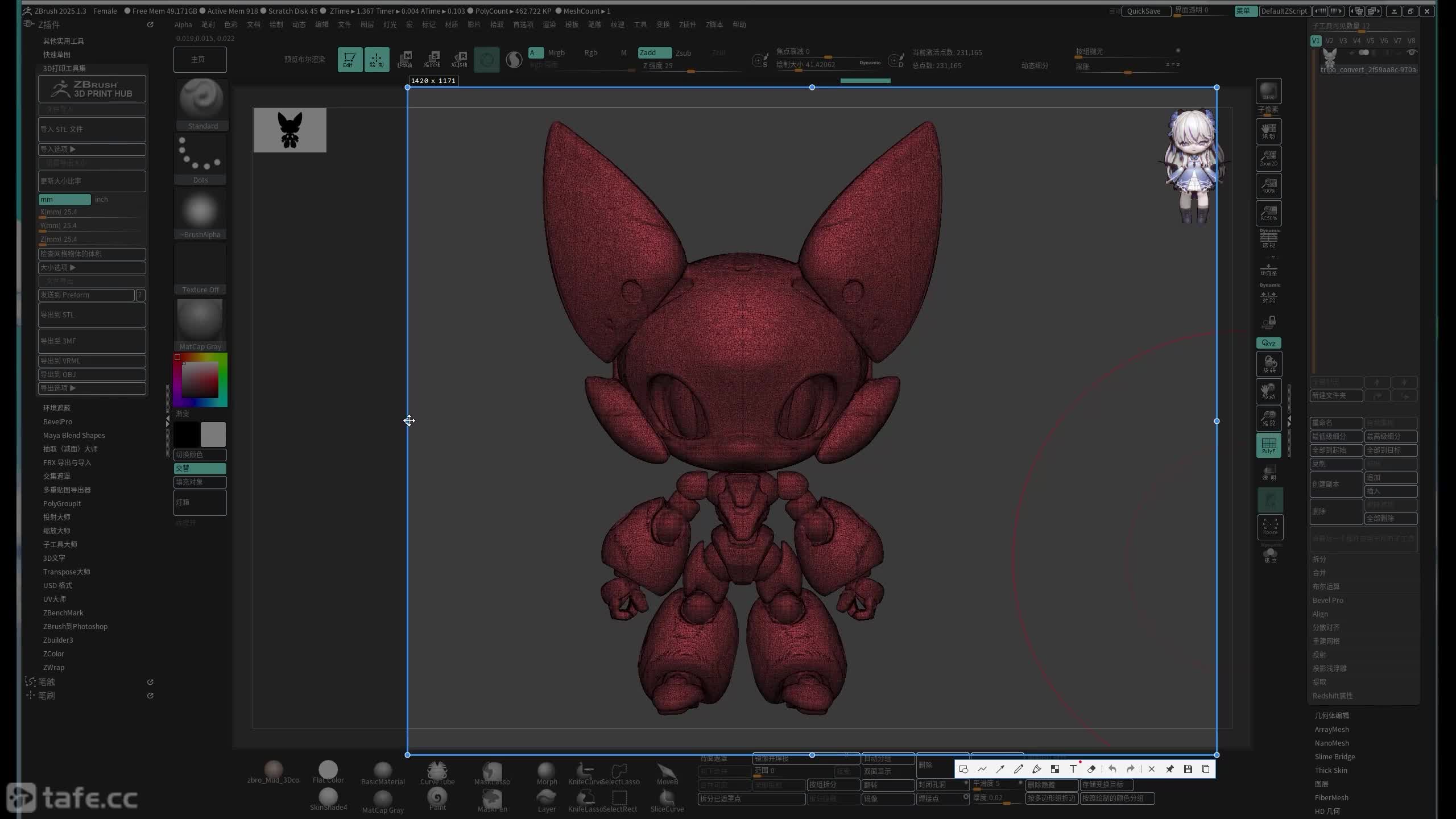Click the screenshot save icon
Viewport: 1456px width, 819px height.
click(1188, 769)
